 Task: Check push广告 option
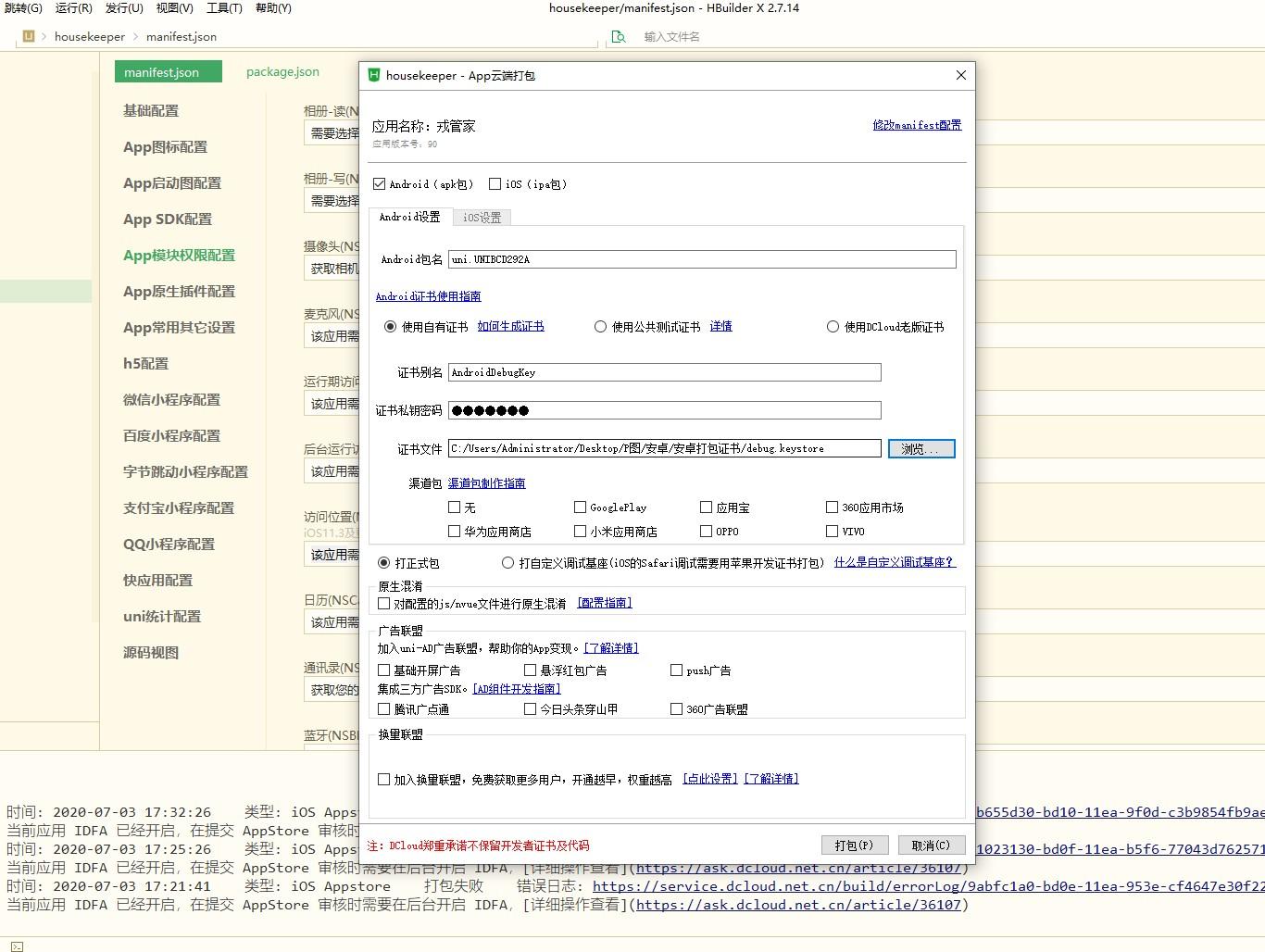(676, 670)
